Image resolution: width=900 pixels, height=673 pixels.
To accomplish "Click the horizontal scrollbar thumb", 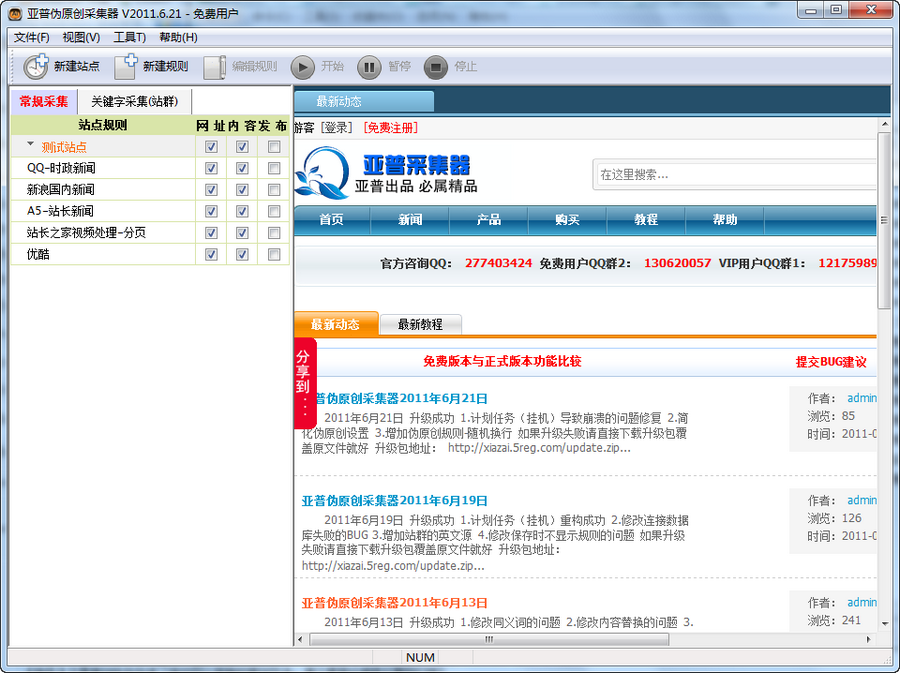I will pos(489,639).
